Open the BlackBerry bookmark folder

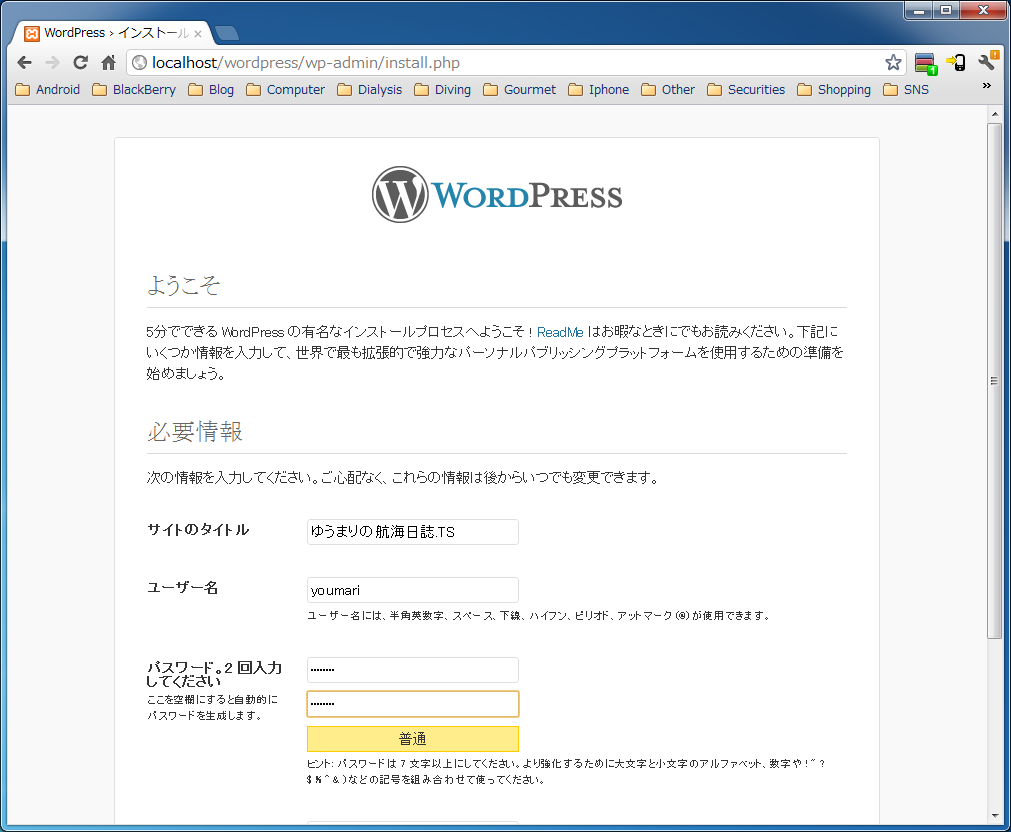134,90
